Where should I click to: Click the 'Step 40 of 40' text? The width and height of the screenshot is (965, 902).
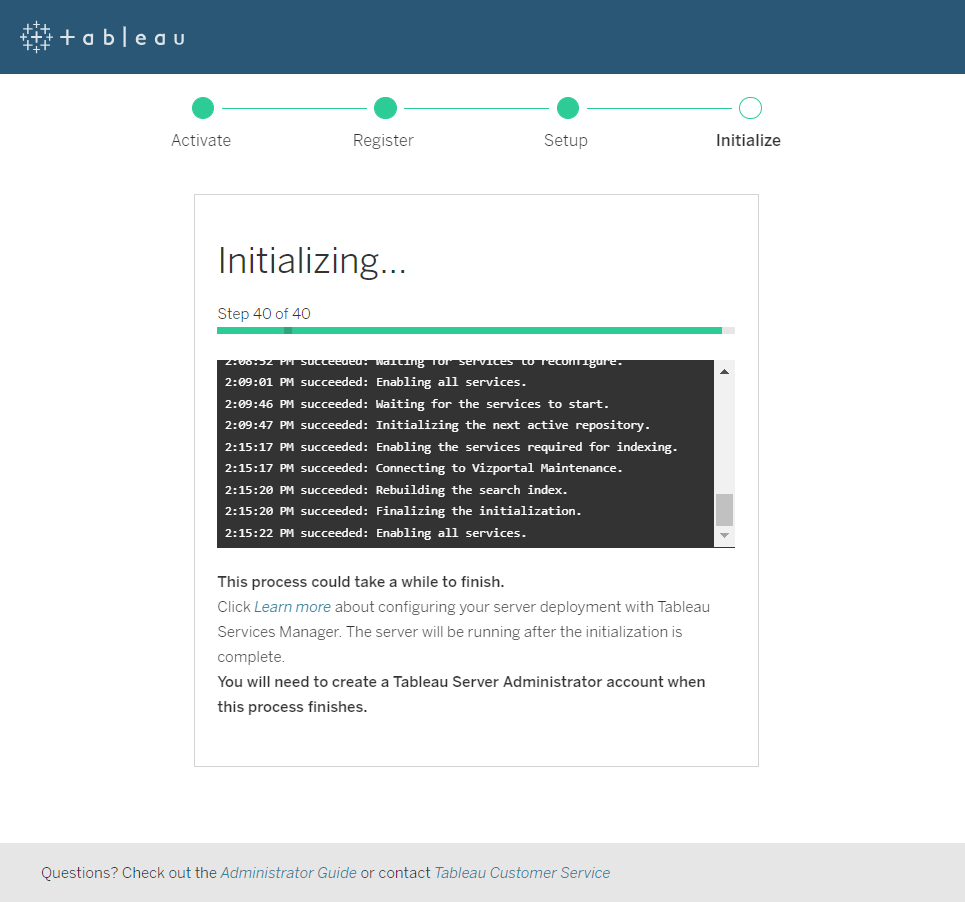[x=264, y=314]
